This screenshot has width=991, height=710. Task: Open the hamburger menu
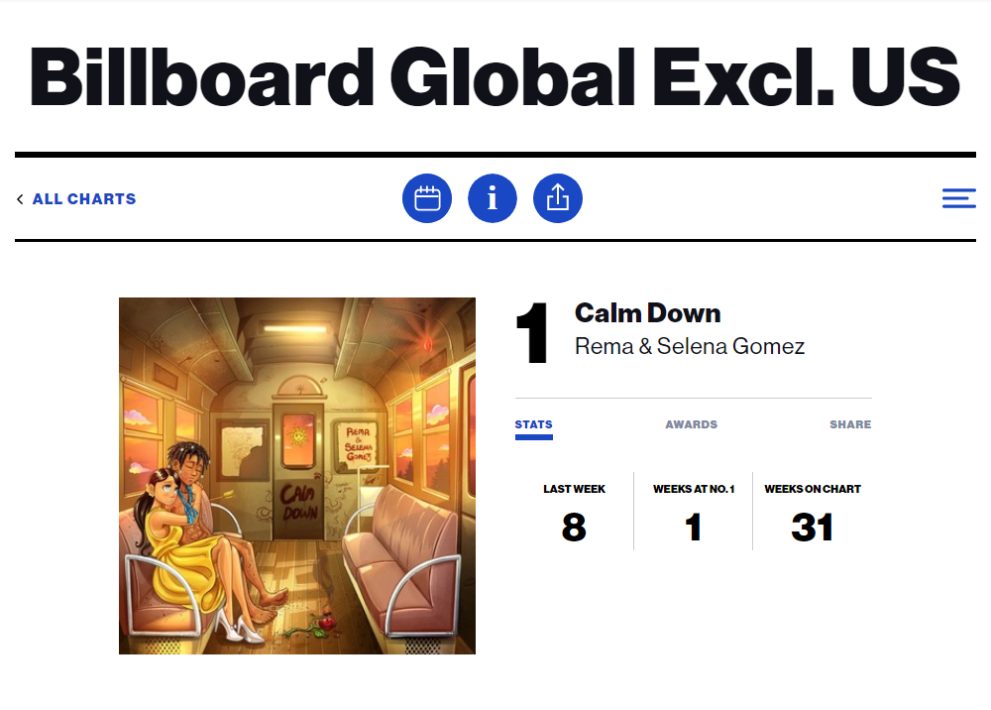958,198
